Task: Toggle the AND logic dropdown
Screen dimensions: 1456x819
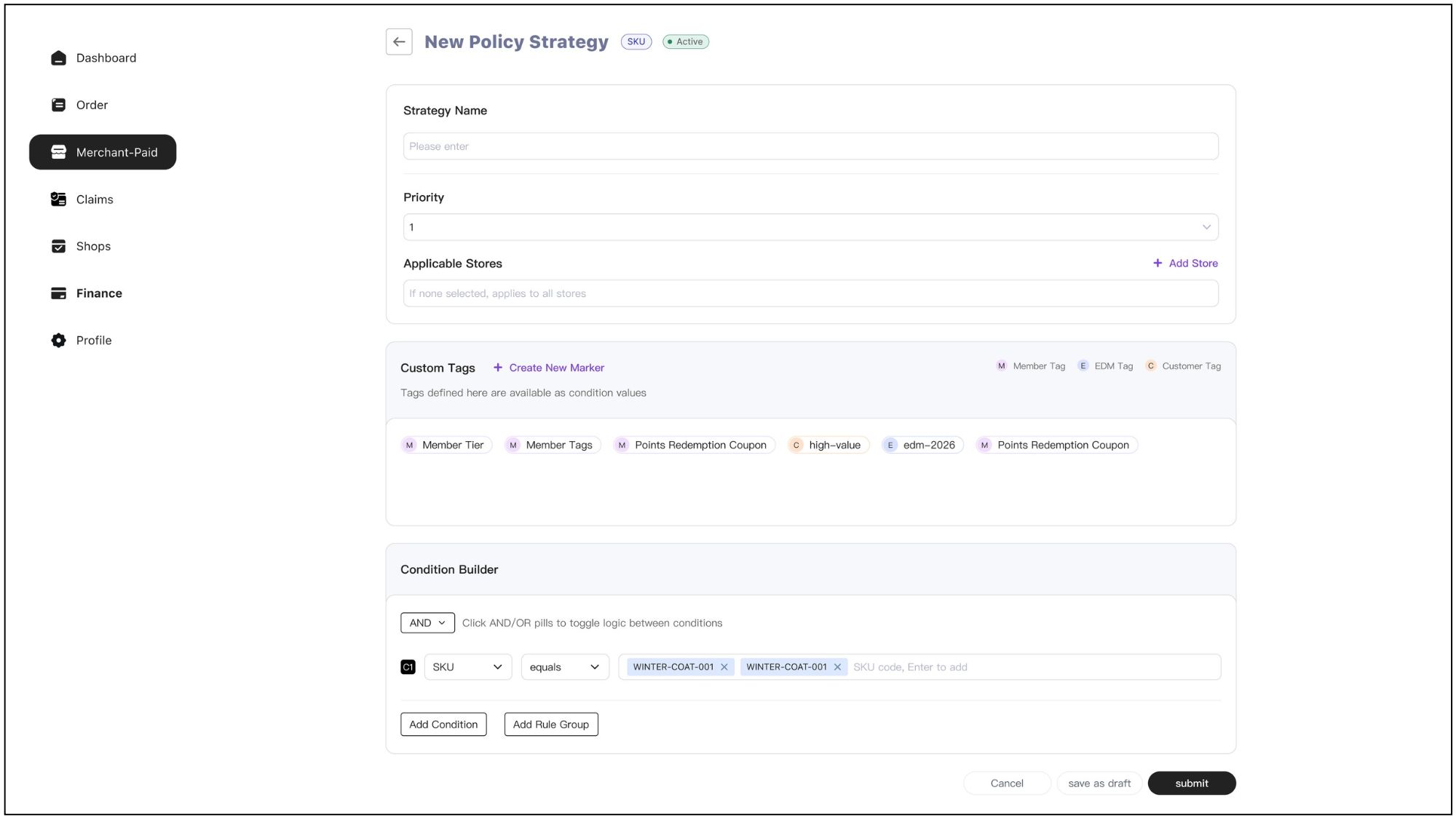Action: tap(427, 623)
